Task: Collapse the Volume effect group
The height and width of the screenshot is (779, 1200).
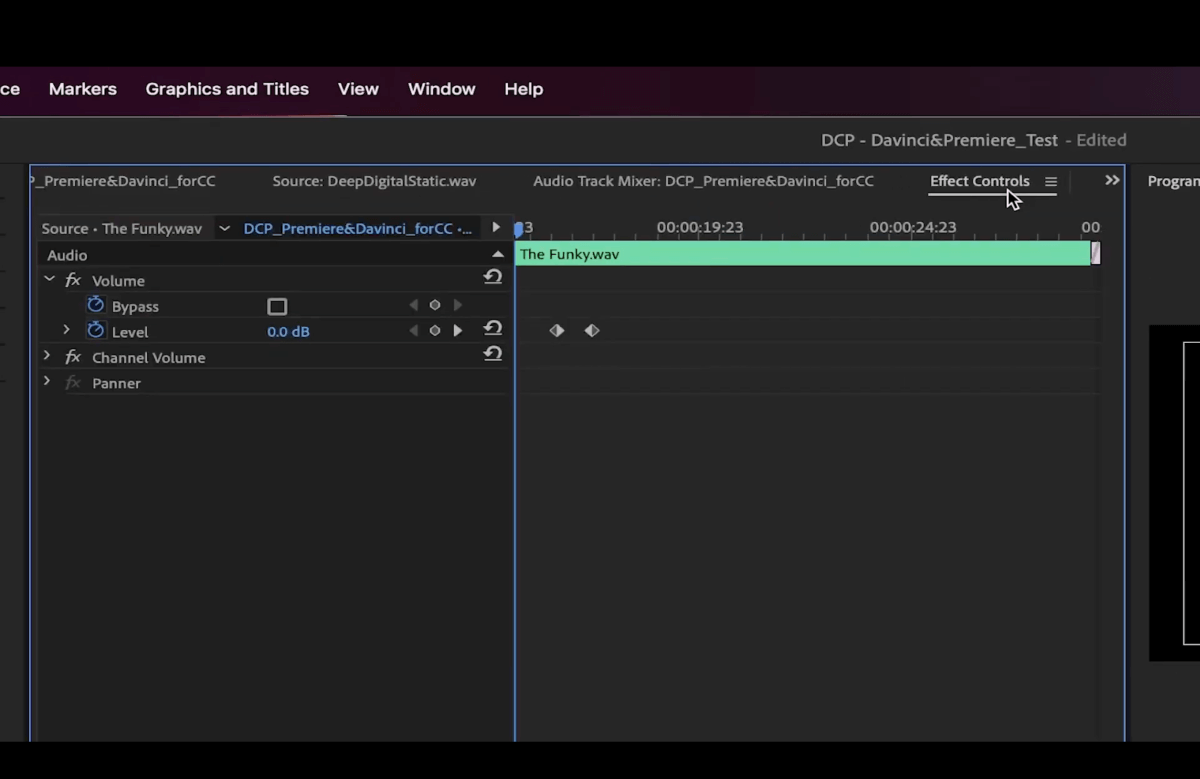Action: (x=49, y=280)
